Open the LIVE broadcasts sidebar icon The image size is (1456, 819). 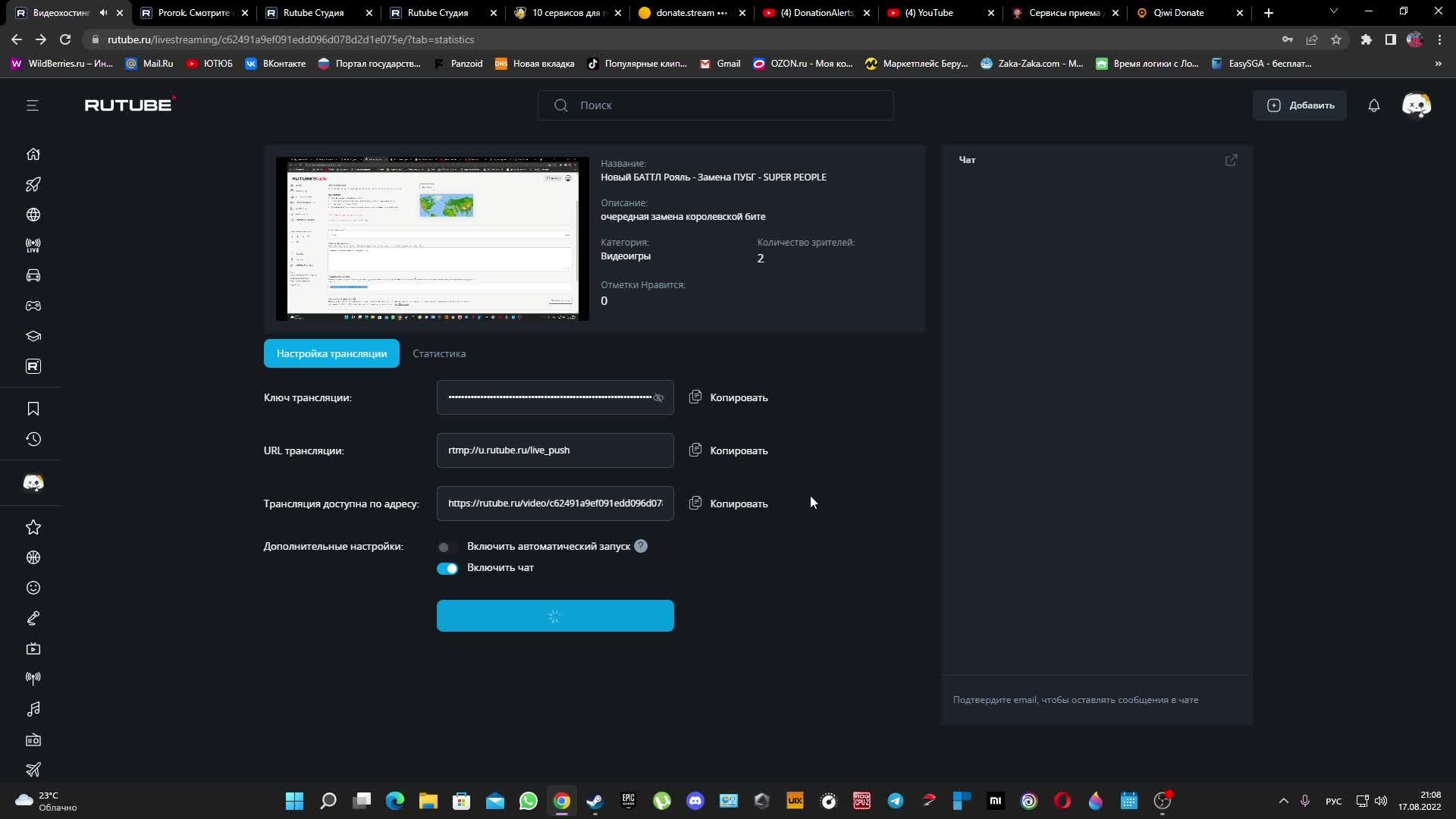(33, 245)
